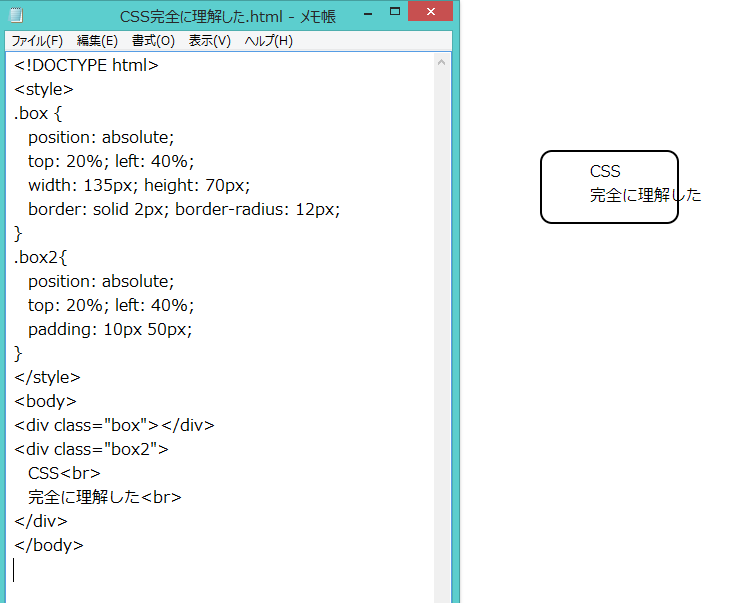This screenshot has height=603, width=746.
Task: Open the 編集(E) menu
Action: click(x=97, y=41)
